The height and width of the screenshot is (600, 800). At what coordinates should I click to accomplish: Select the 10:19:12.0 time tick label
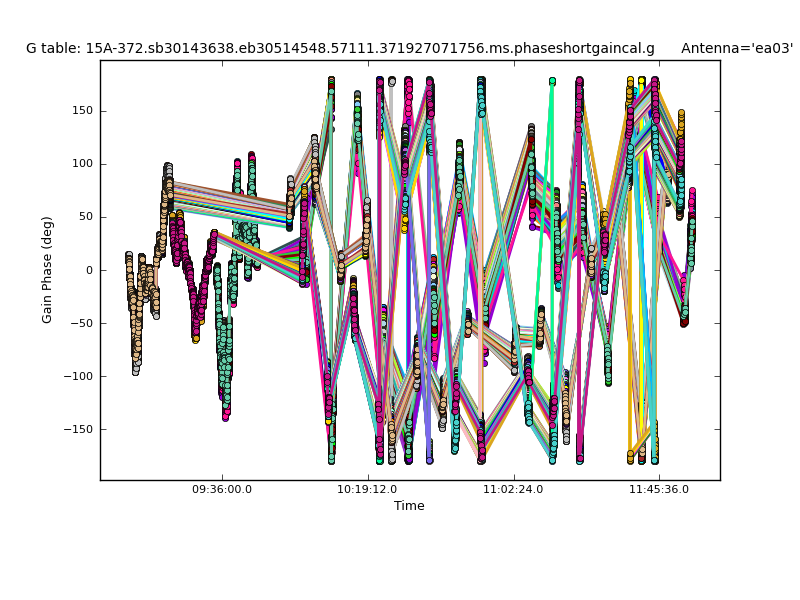coord(367,489)
